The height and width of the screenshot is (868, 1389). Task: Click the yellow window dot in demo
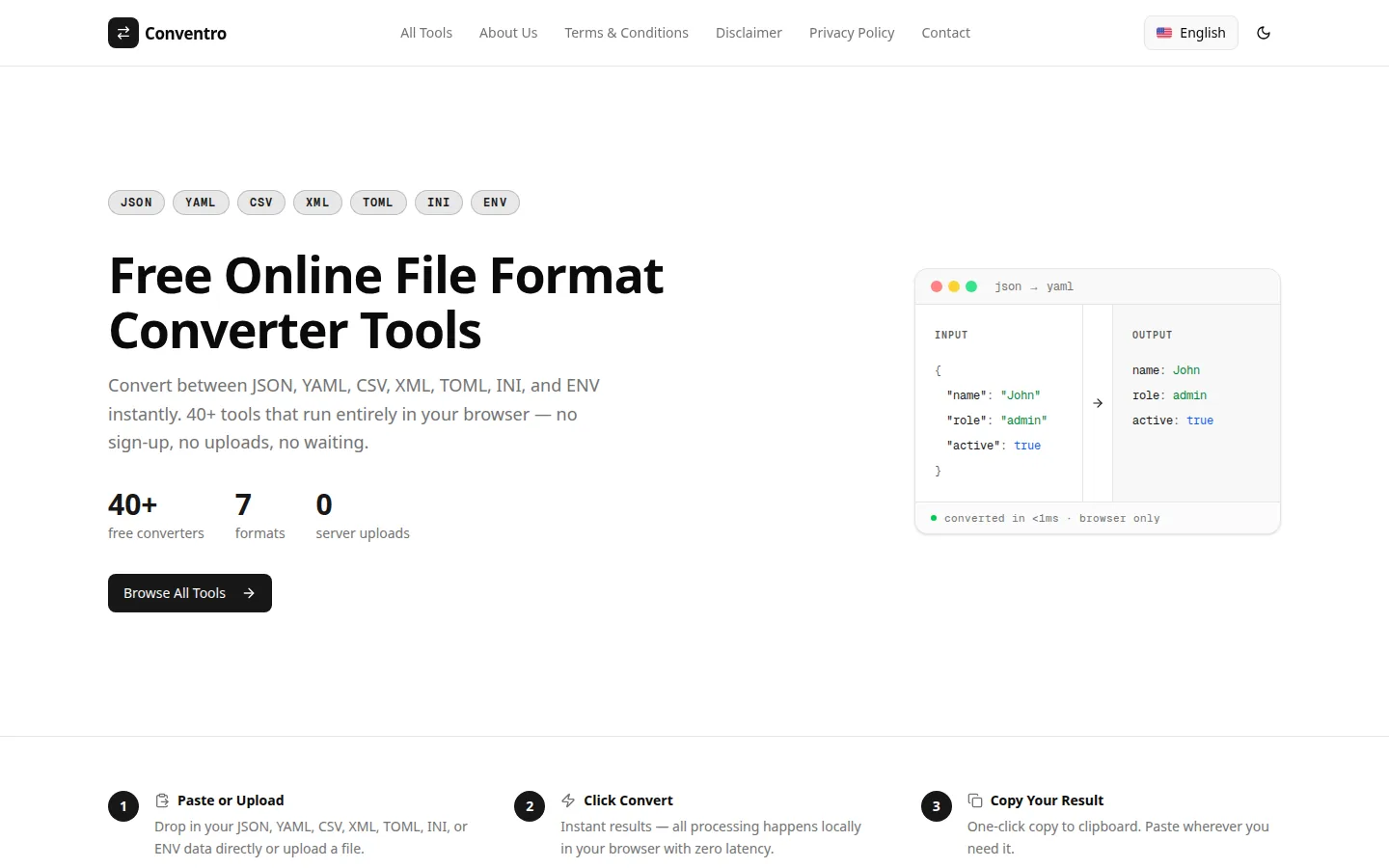click(x=954, y=286)
